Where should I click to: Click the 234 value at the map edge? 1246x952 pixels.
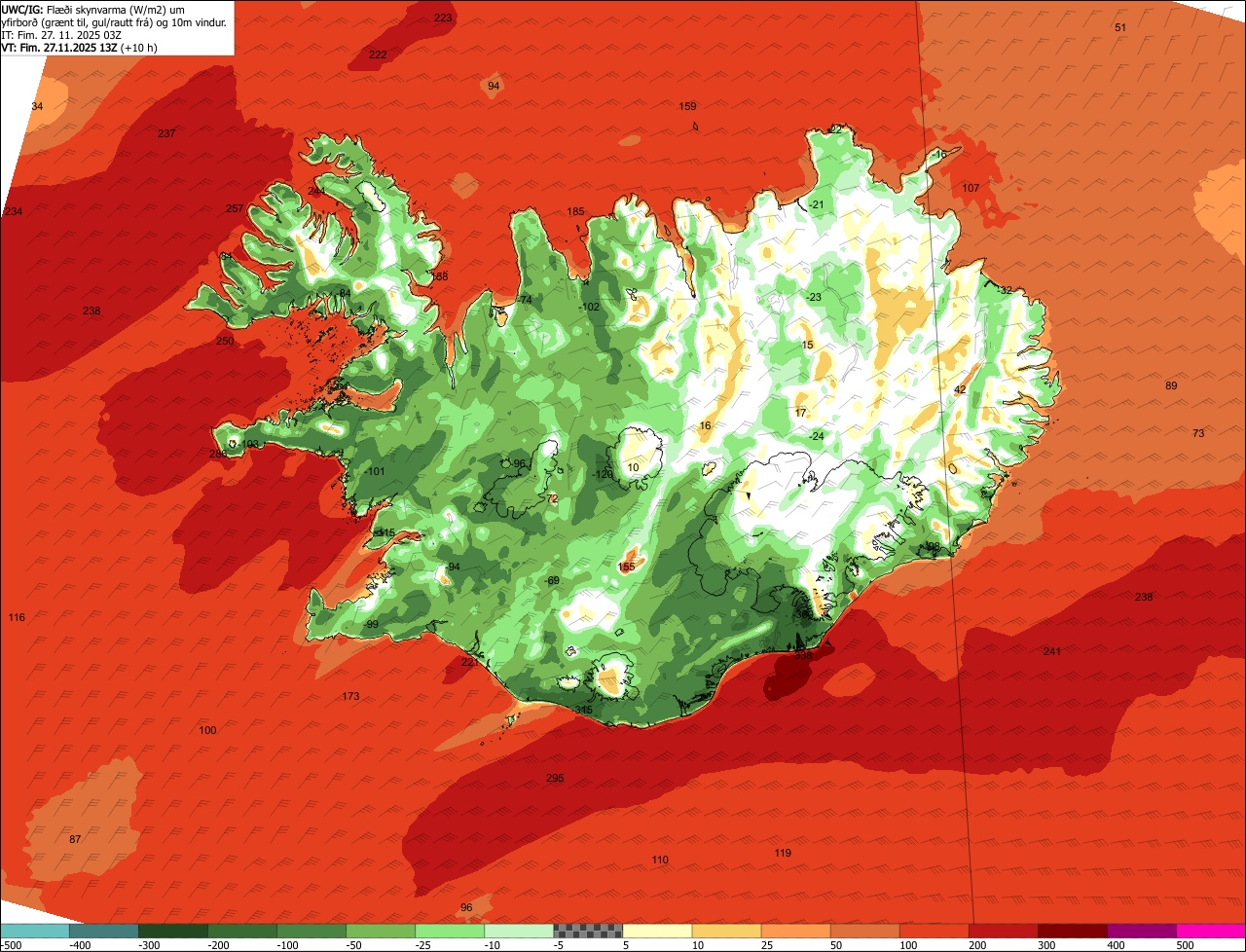pyautogui.click(x=14, y=211)
